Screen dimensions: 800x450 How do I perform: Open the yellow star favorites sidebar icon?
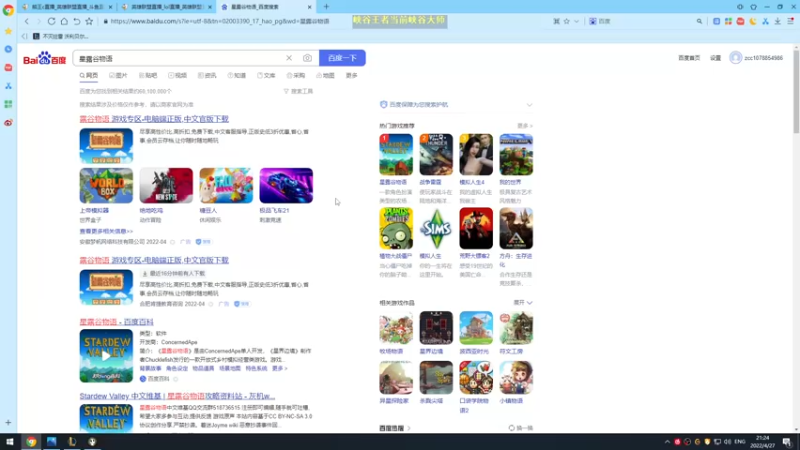click(8, 31)
